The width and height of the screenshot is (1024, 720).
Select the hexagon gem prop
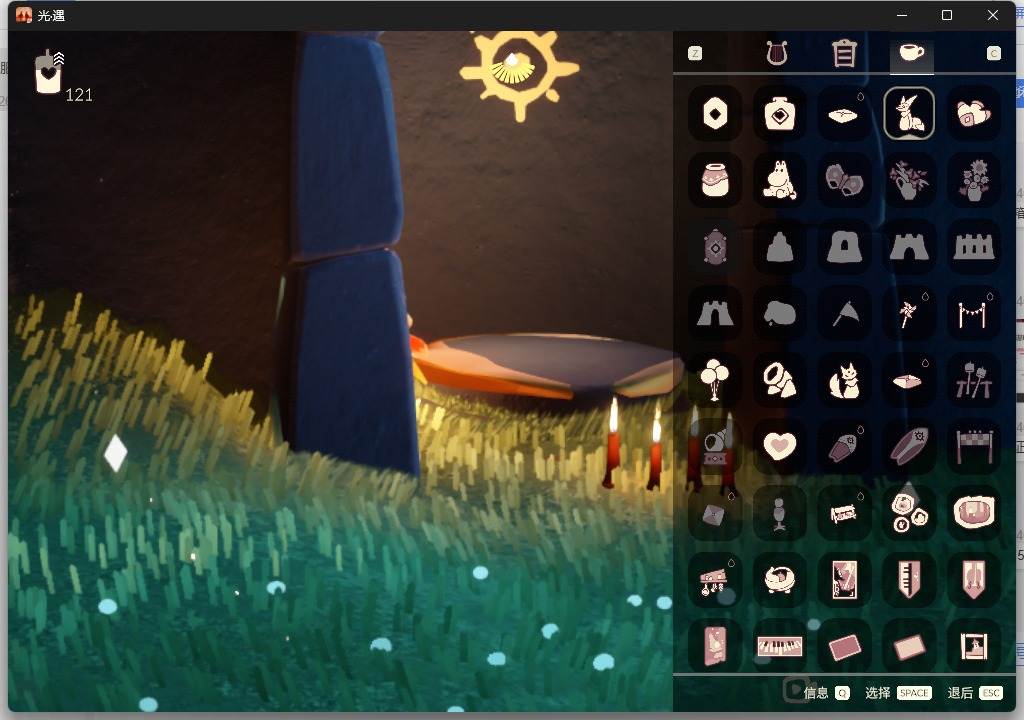point(715,114)
